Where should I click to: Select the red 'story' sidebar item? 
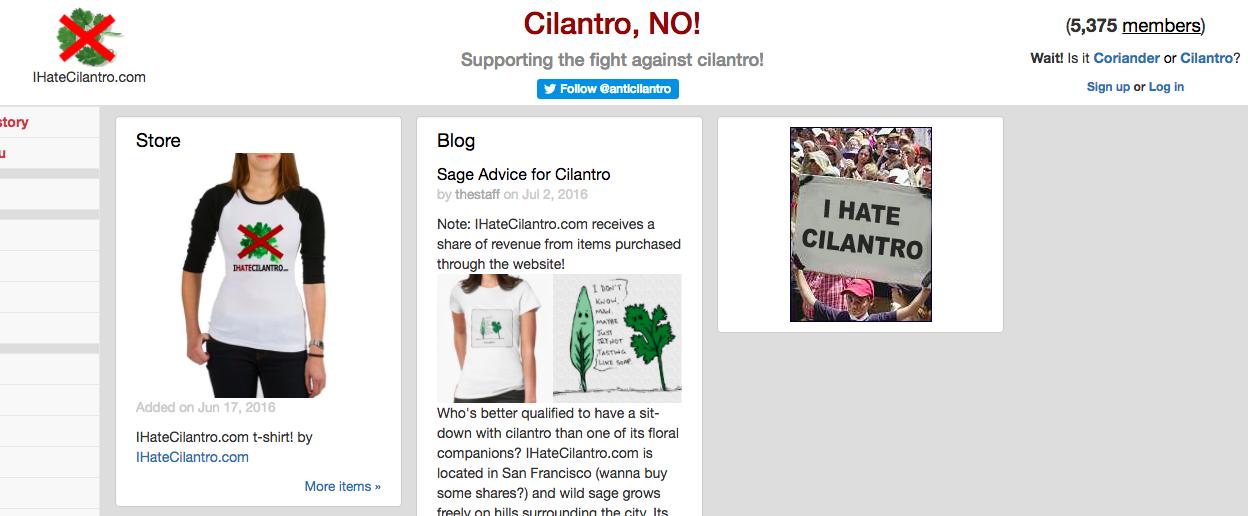tap(14, 122)
